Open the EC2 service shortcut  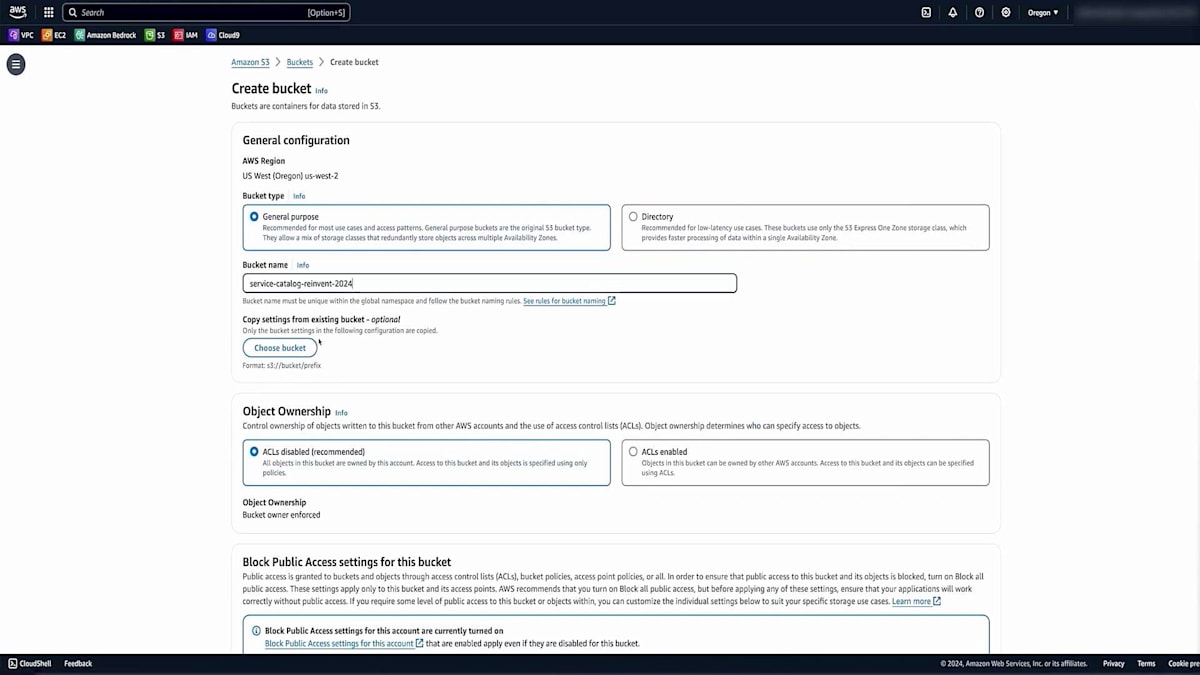(54, 35)
